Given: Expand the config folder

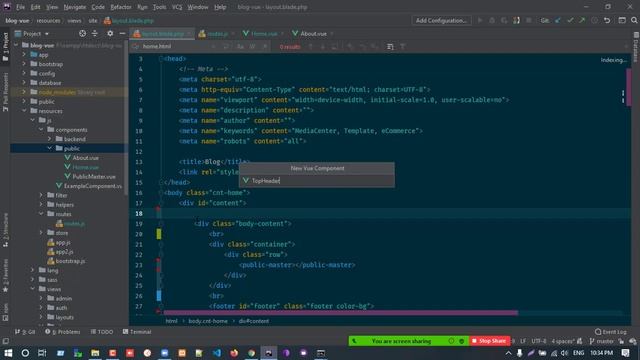Looking at the screenshot, I should click(24, 73).
